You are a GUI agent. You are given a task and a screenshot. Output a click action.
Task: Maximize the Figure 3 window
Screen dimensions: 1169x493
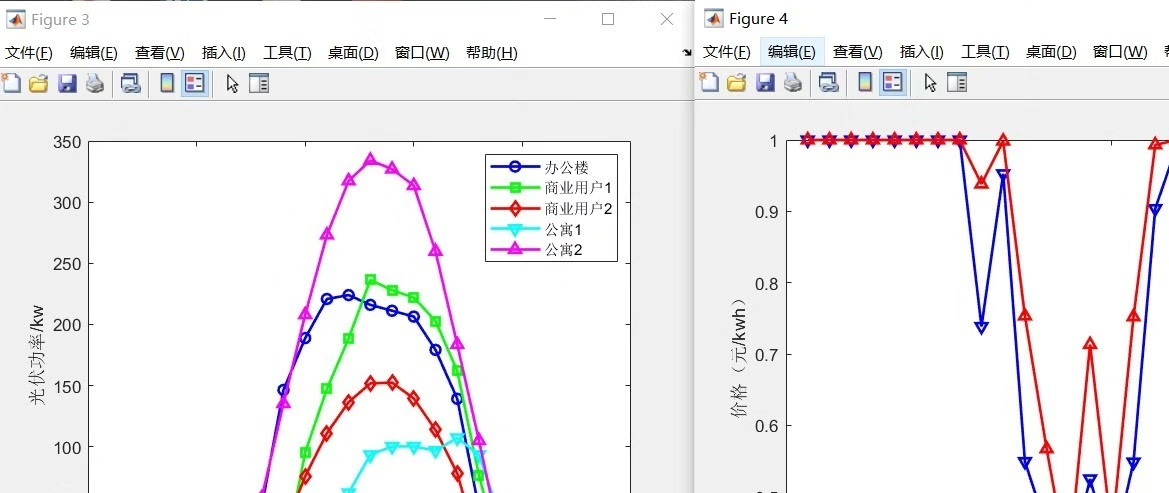pyautogui.click(x=608, y=19)
